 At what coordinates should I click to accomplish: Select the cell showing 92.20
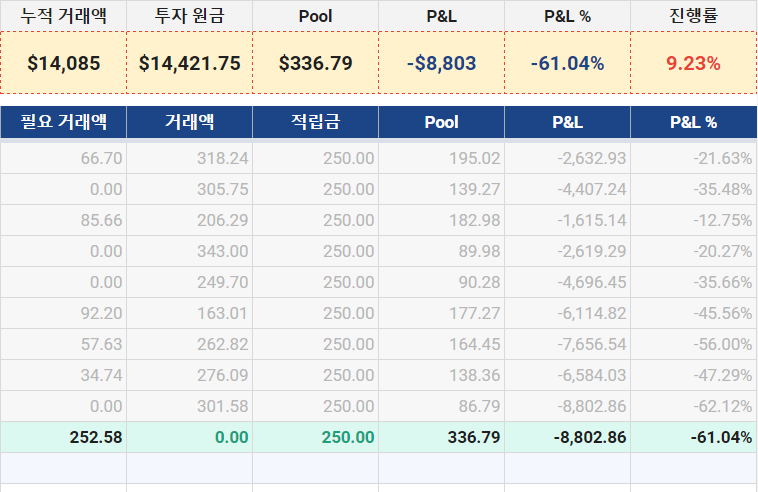tap(63, 313)
